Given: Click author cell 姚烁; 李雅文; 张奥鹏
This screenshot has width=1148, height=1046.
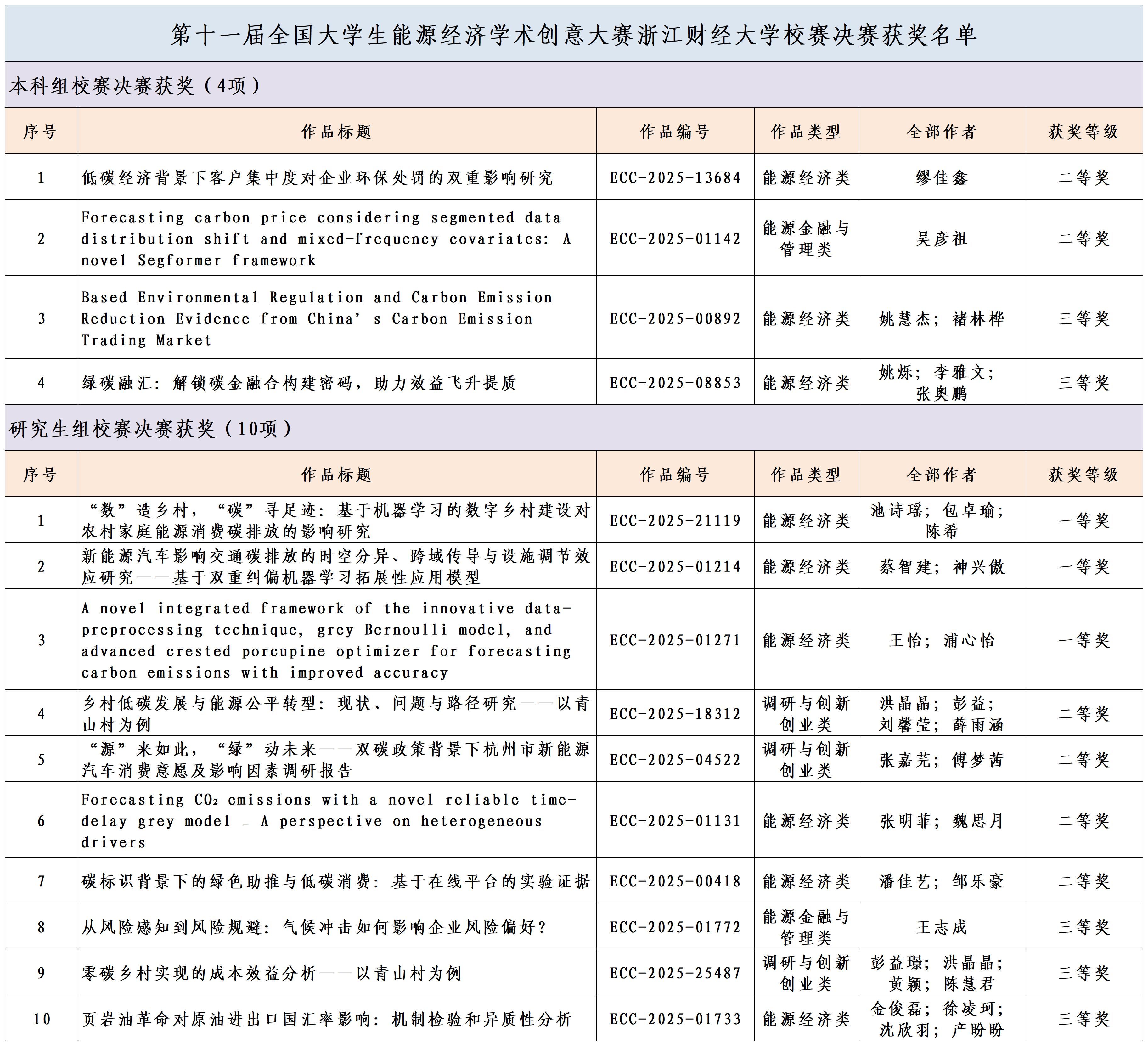Looking at the screenshot, I should pyautogui.click(x=941, y=383).
